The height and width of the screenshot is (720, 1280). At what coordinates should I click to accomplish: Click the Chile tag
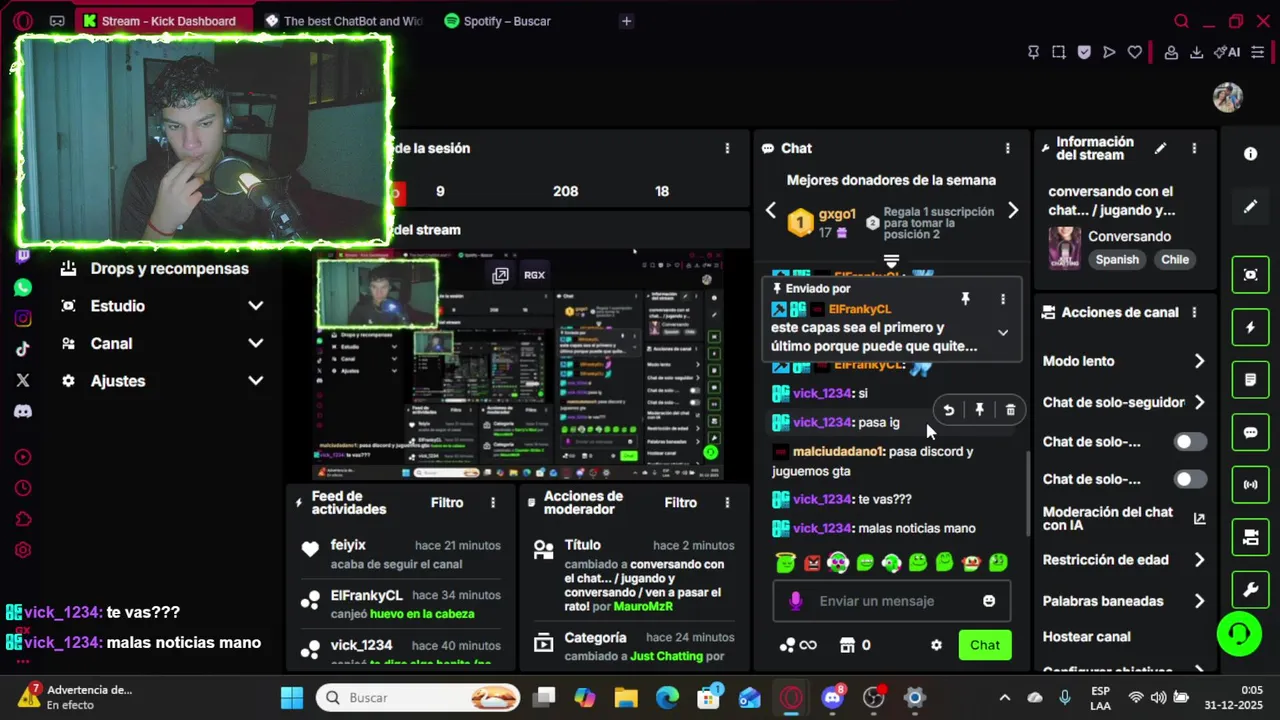pos(1175,259)
